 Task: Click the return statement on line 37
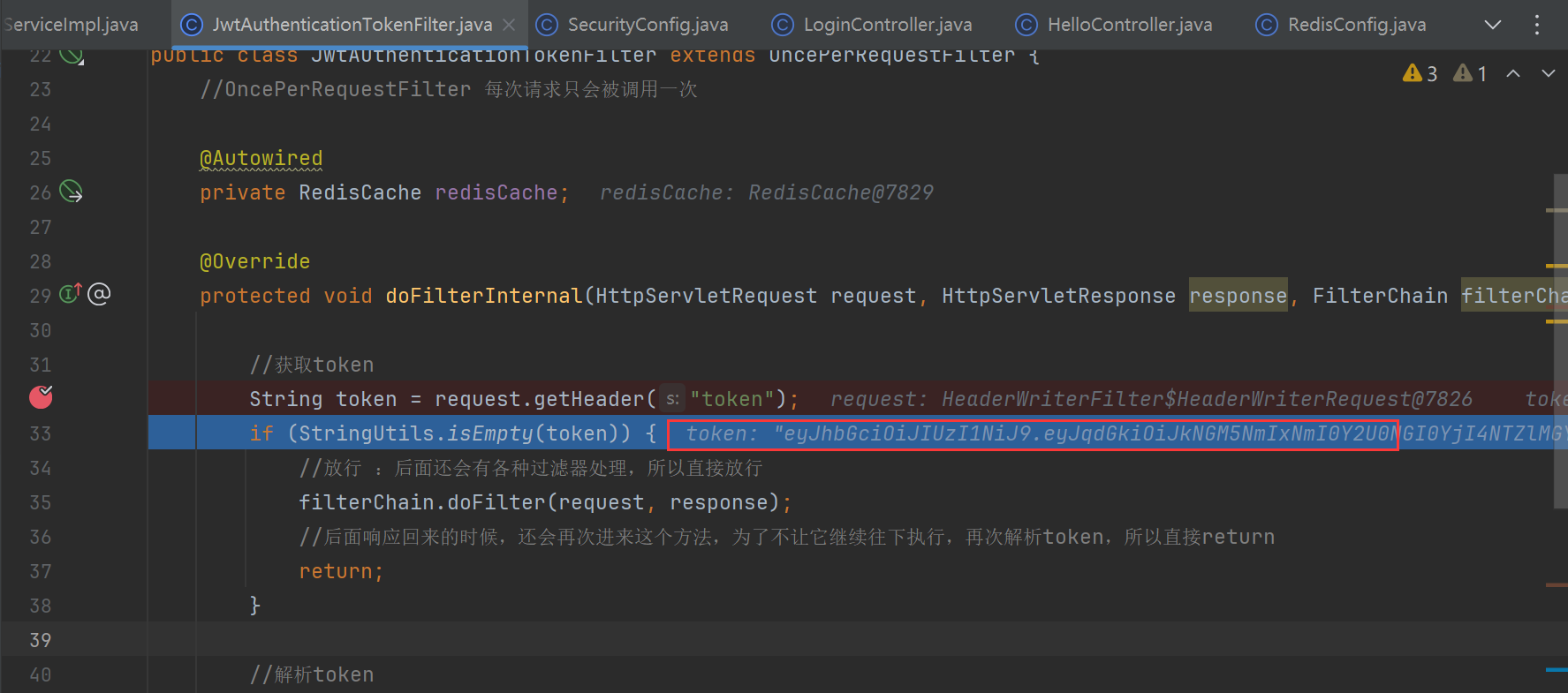click(342, 571)
